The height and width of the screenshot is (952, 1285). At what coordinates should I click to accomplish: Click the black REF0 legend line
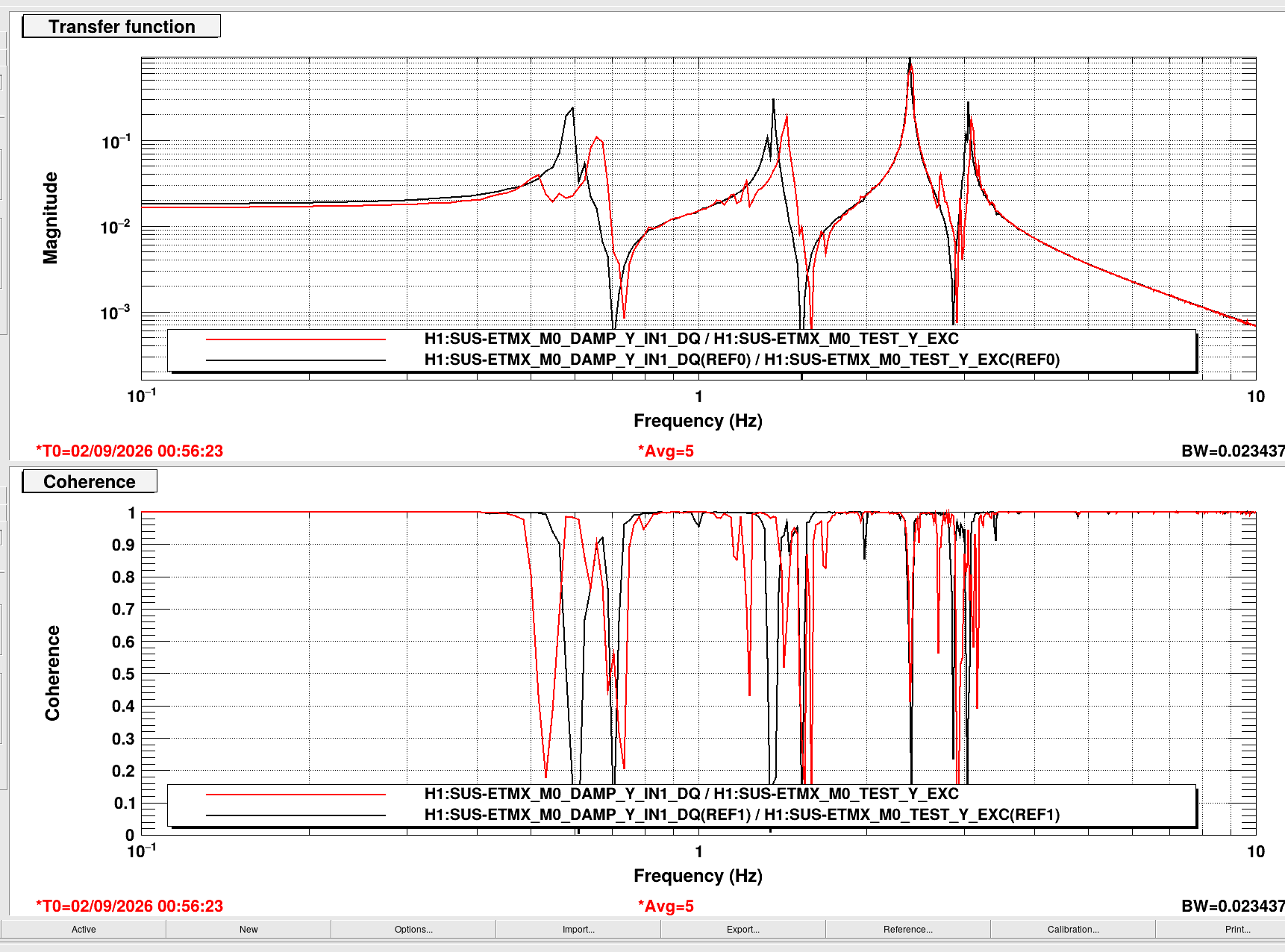pos(296,360)
